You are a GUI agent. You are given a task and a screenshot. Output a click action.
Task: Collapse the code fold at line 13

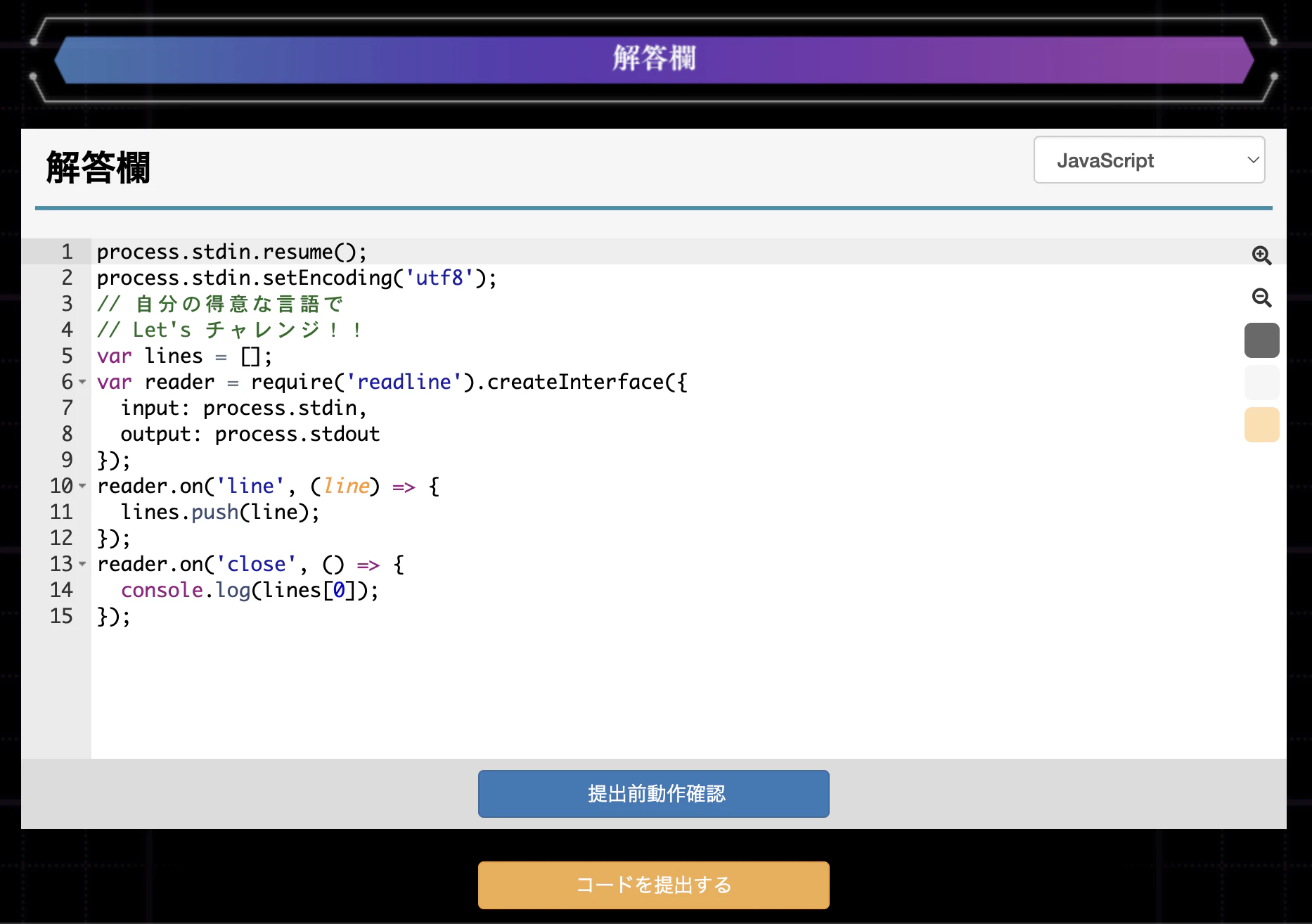point(82,564)
